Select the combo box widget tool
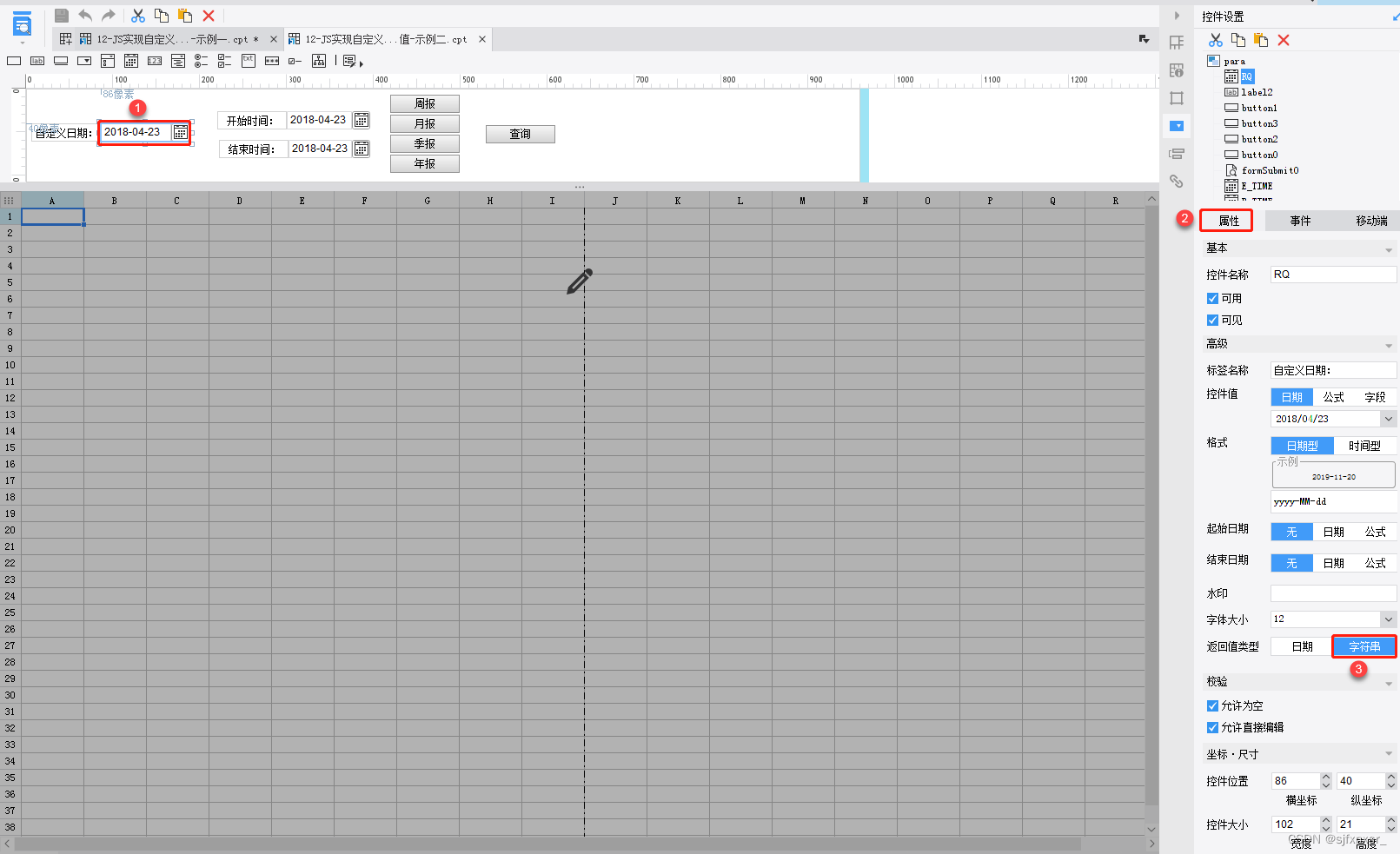Screen dimensions: 1400x854 coord(84,61)
